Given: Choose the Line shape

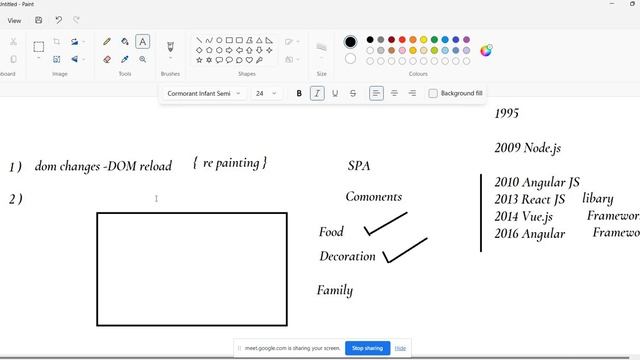Looking at the screenshot, I should (199, 40).
